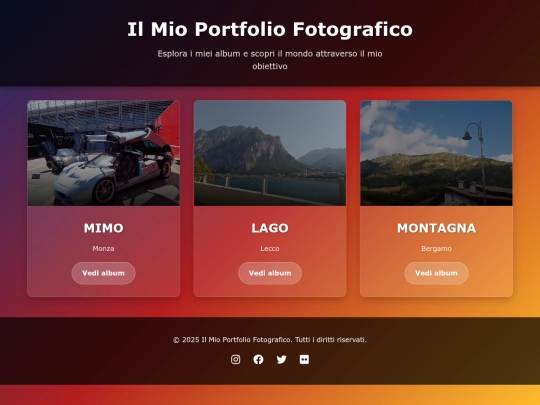Image resolution: width=540 pixels, height=405 pixels.
Task: Select the MONTAGNA album title
Action: pyautogui.click(x=436, y=228)
